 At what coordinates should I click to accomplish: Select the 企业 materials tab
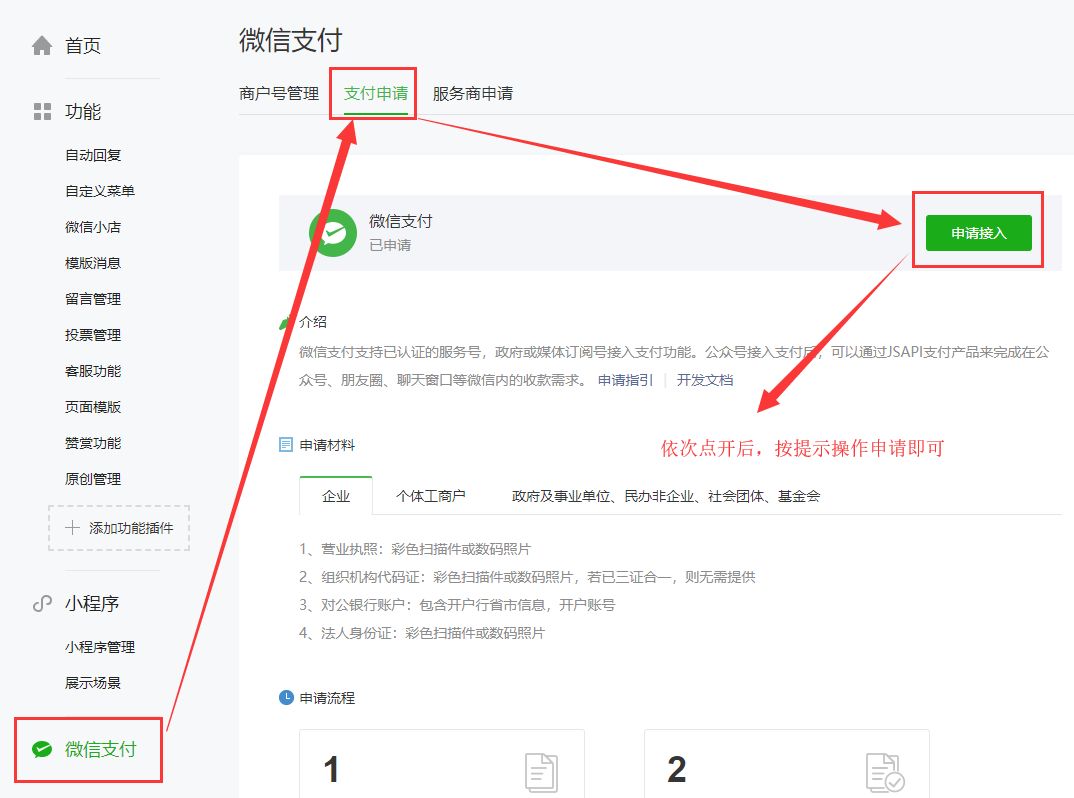click(x=336, y=496)
